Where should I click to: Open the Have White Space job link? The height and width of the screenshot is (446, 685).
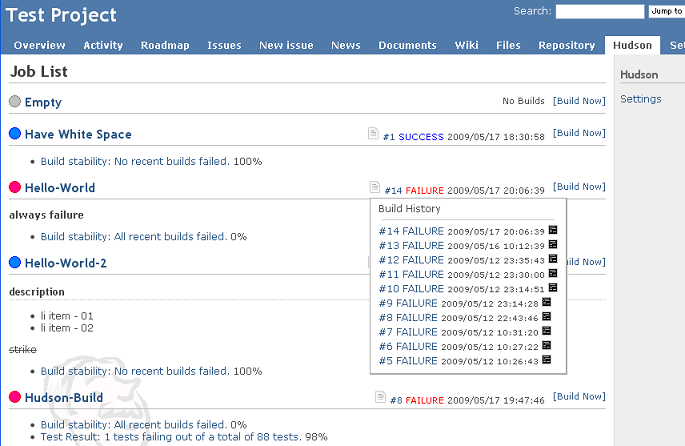coord(78,134)
